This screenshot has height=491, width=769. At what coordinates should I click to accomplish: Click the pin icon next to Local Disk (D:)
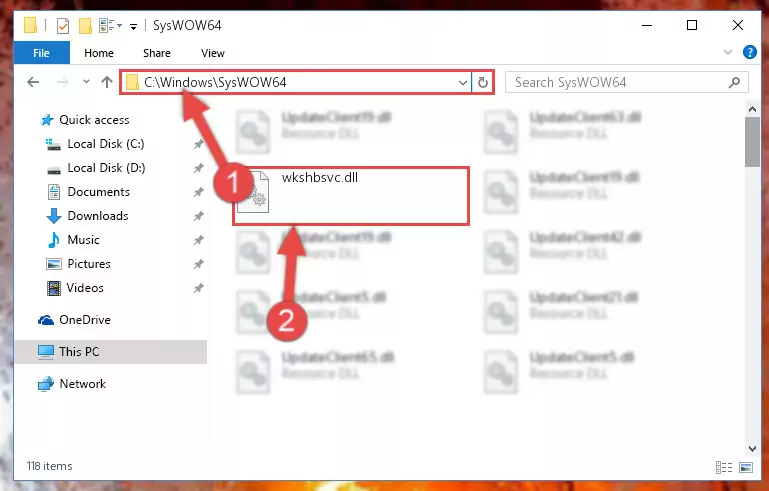click(x=198, y=168)
